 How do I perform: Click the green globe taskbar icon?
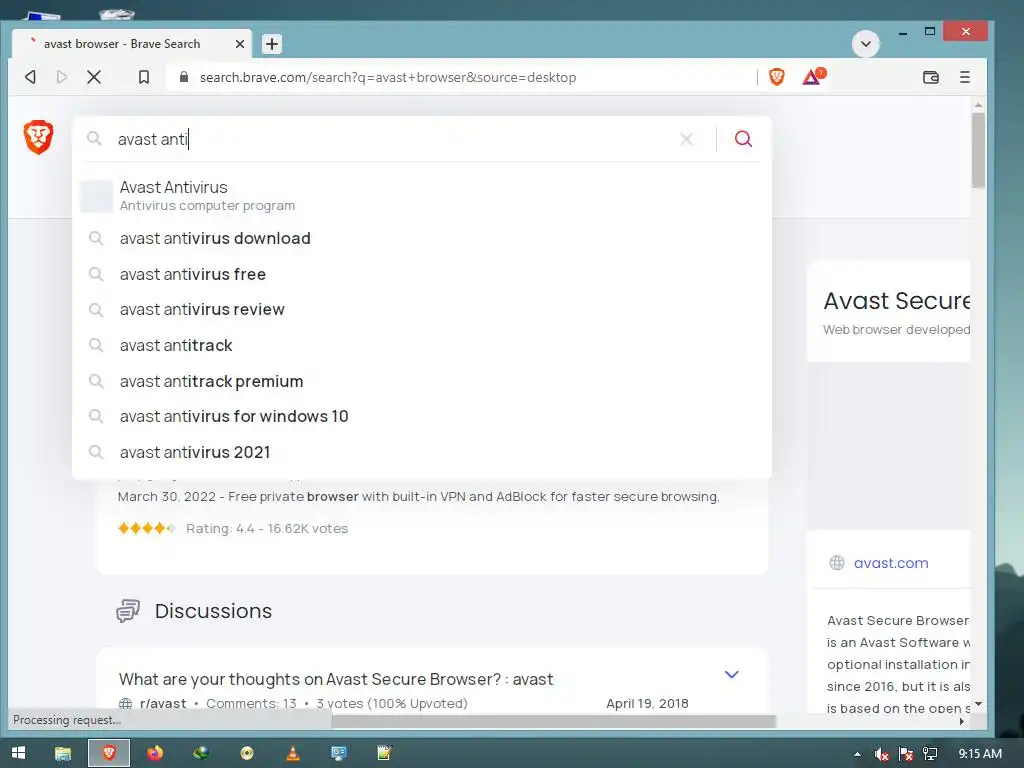[200, 753]
